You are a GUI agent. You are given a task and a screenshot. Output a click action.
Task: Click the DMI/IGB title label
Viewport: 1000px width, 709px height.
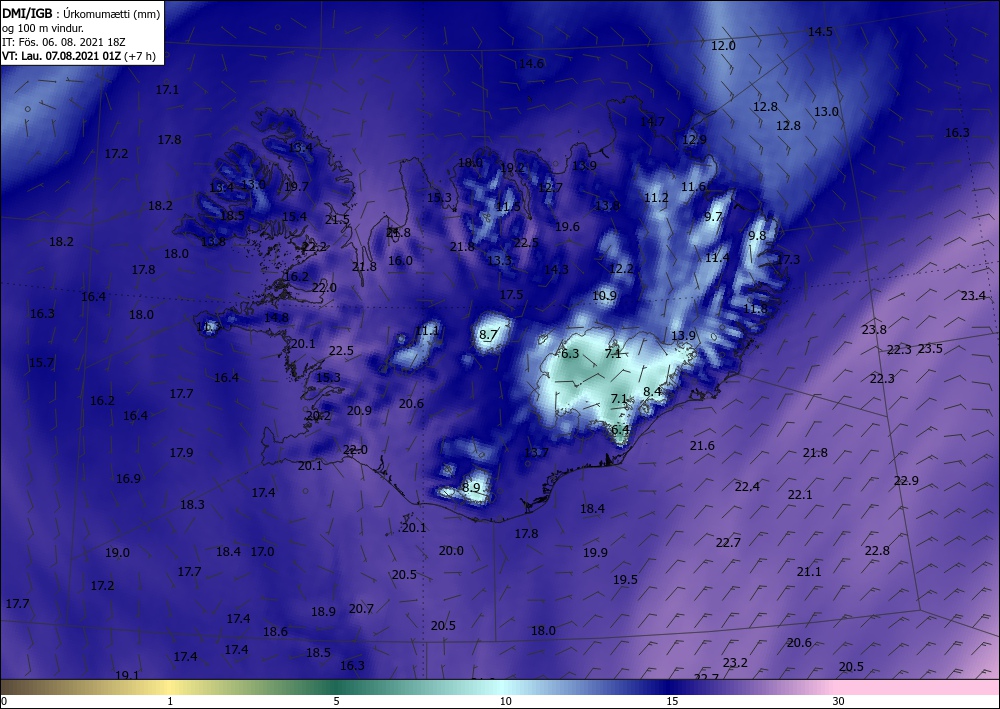(27, 14)
